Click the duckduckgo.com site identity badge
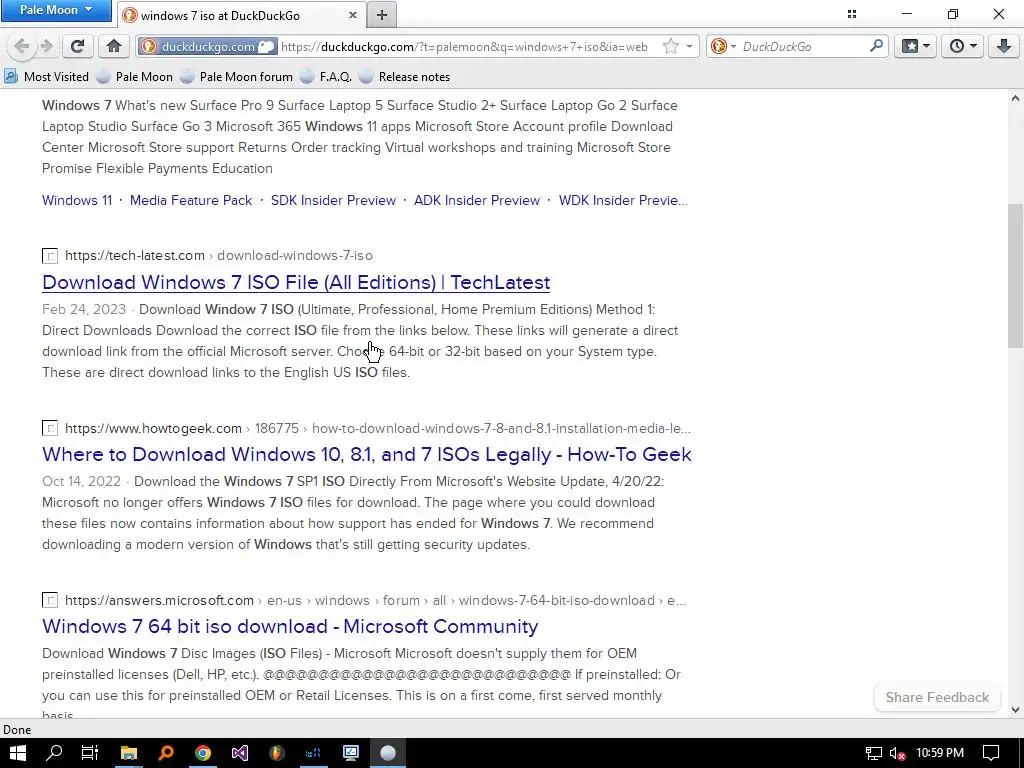The width and height of the screenshot is (1024, 768). 208,46
